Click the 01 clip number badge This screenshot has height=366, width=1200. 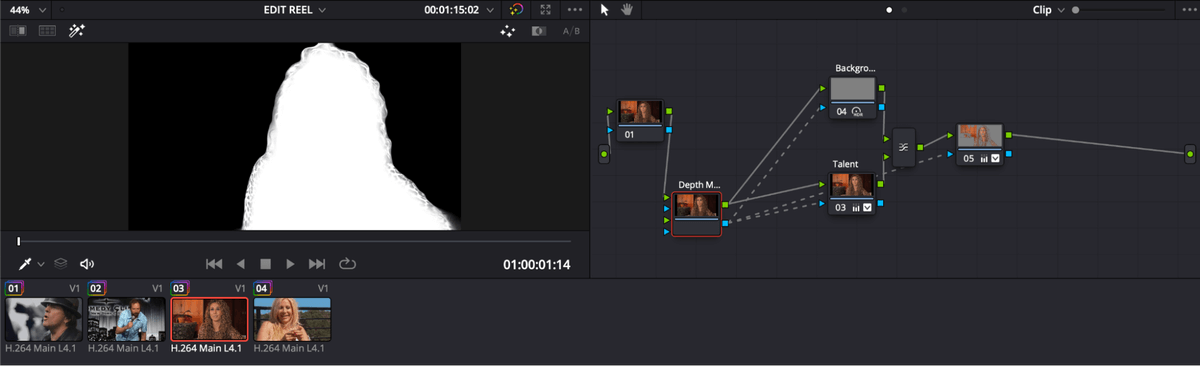(x=14, y=288)
